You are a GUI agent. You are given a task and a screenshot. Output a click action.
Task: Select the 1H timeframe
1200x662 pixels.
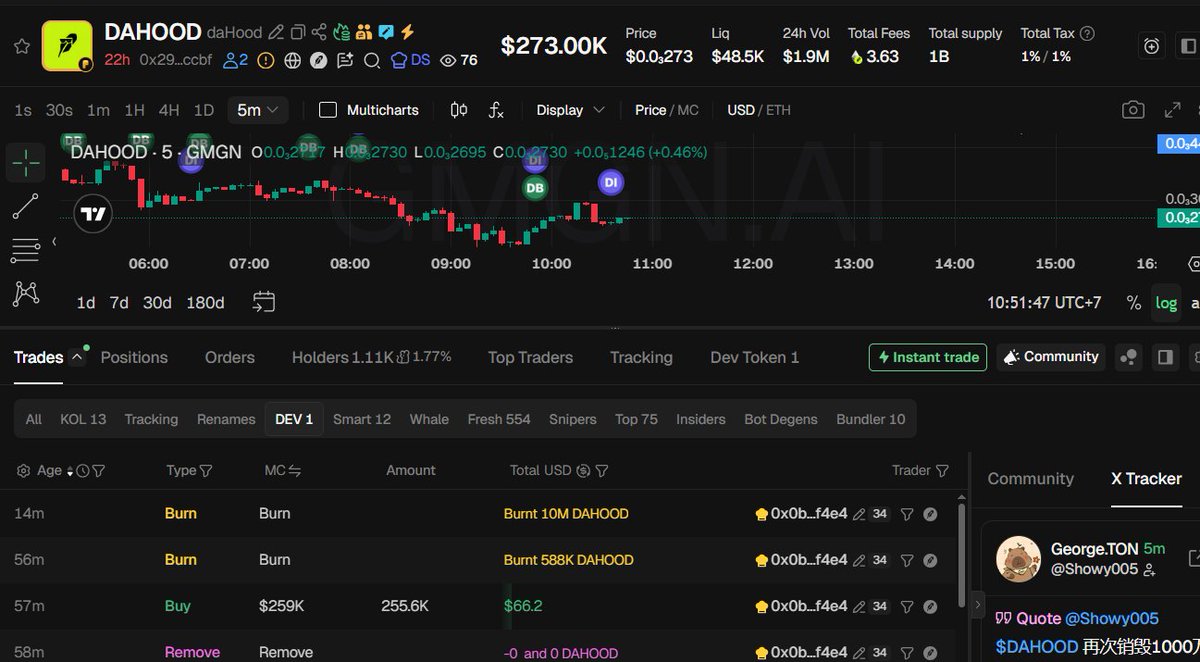tap(134, 110)
